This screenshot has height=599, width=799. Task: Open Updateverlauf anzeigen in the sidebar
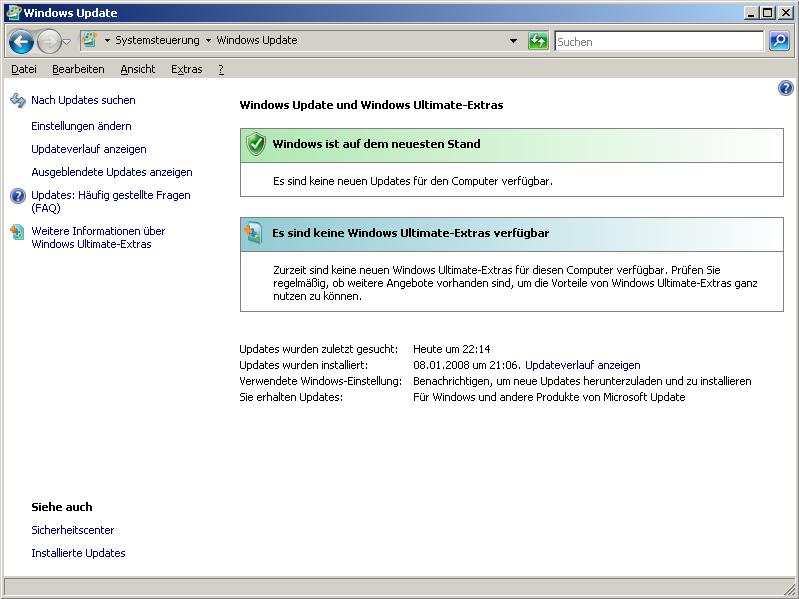click(89, 149)
